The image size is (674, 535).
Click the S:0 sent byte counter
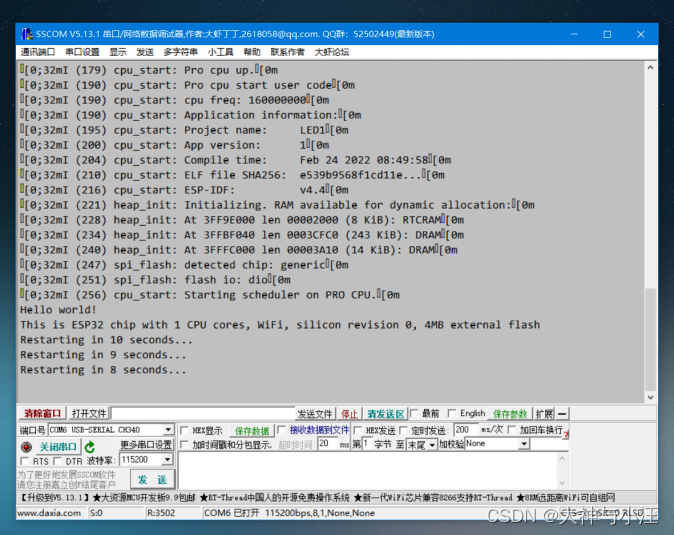(96, 513)
